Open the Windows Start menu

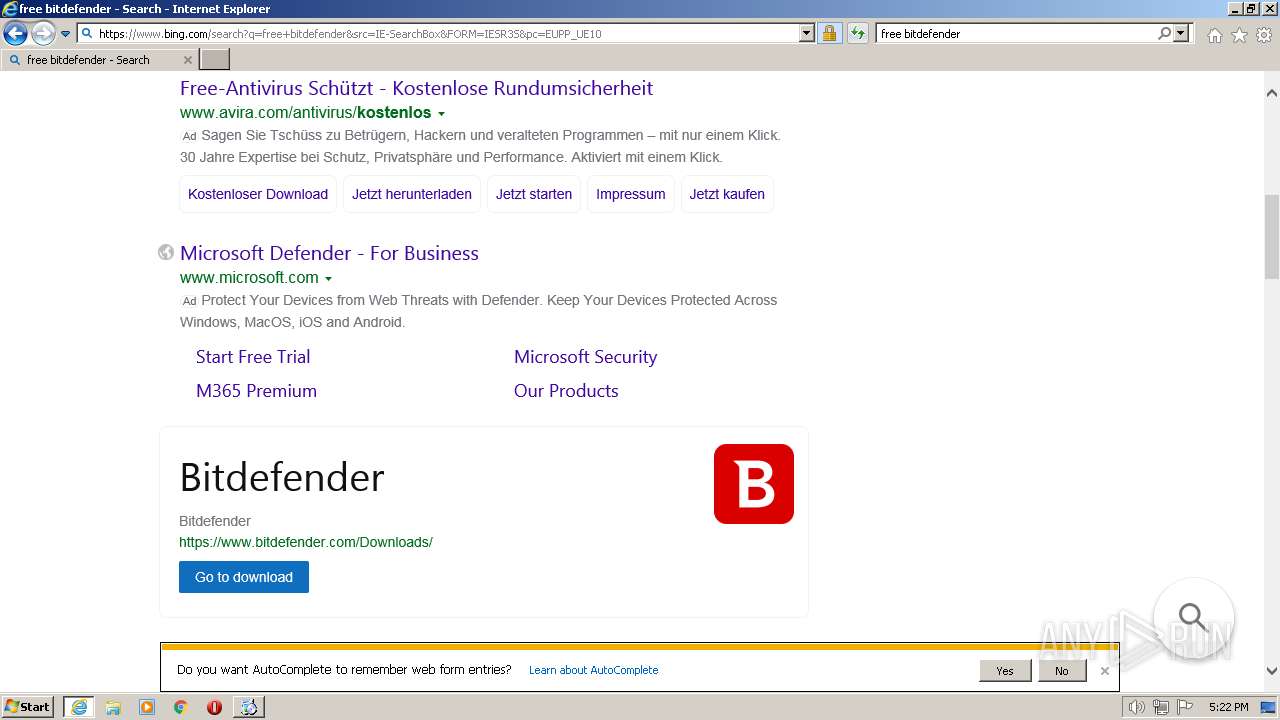tap(27, 706)
